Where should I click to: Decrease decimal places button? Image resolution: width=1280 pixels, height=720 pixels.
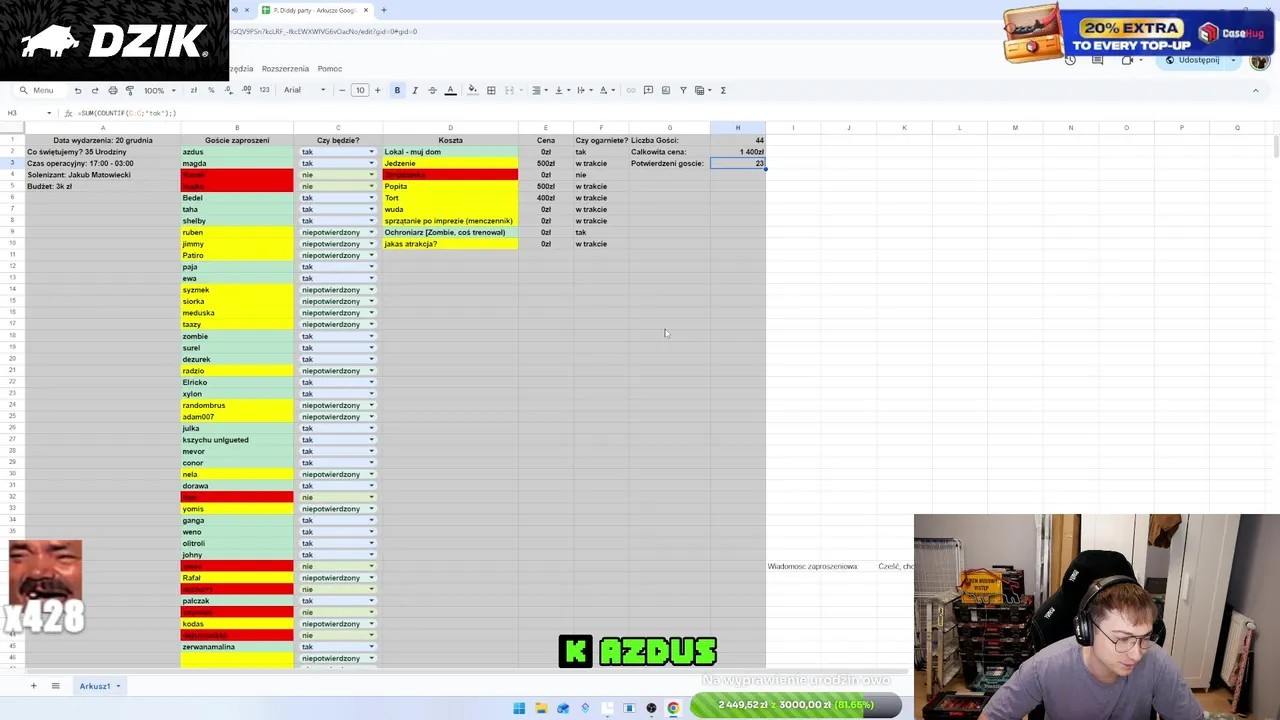pyautogui.click(x=228, y=90)
